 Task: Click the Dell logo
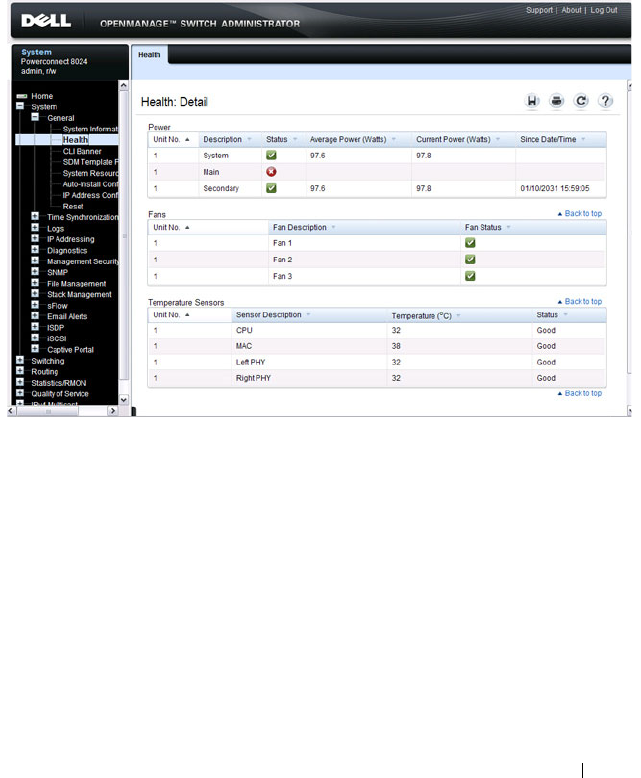(46, 20)
